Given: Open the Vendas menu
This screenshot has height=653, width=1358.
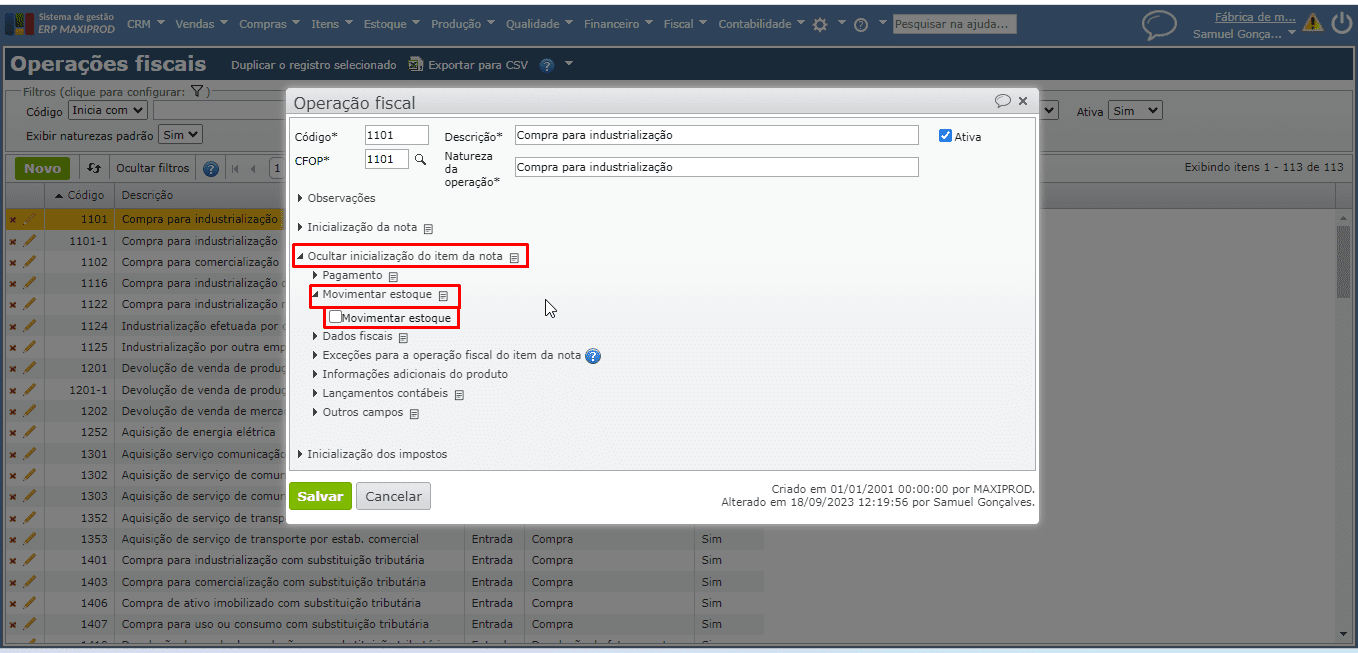Looking at the screenshot, I should [201, 24].
